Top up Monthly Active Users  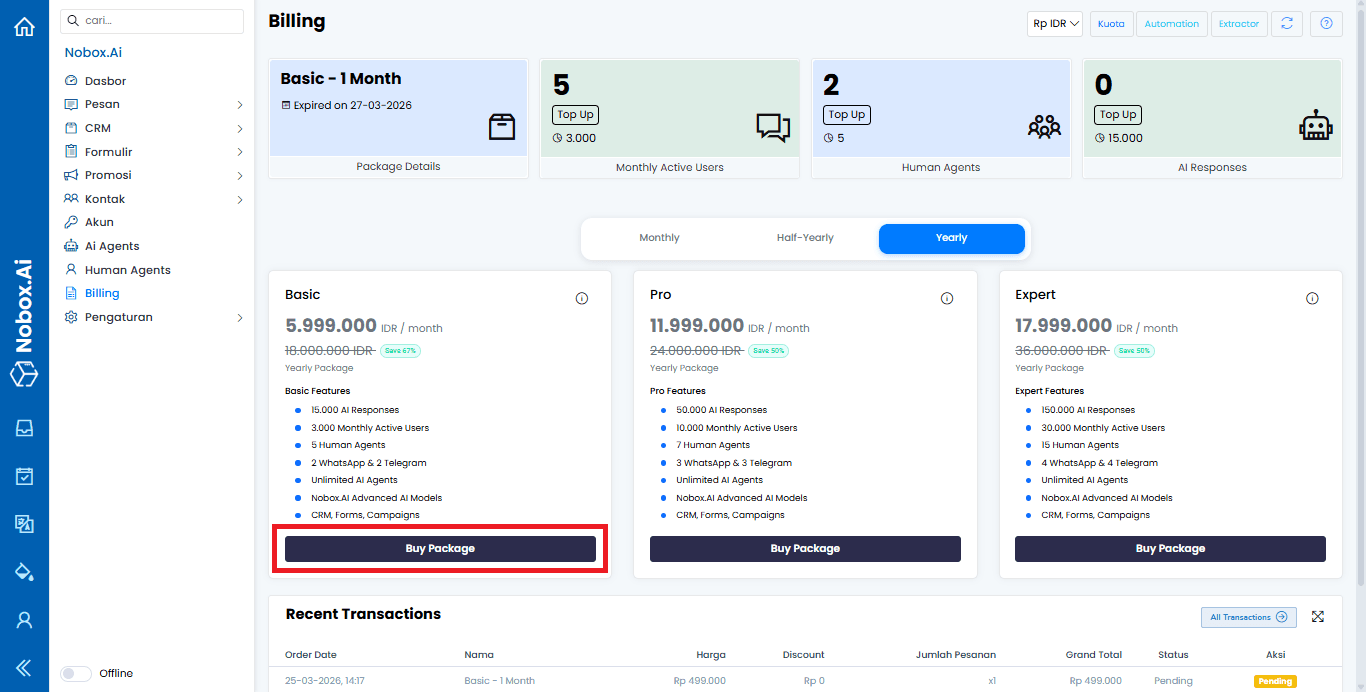575,115
